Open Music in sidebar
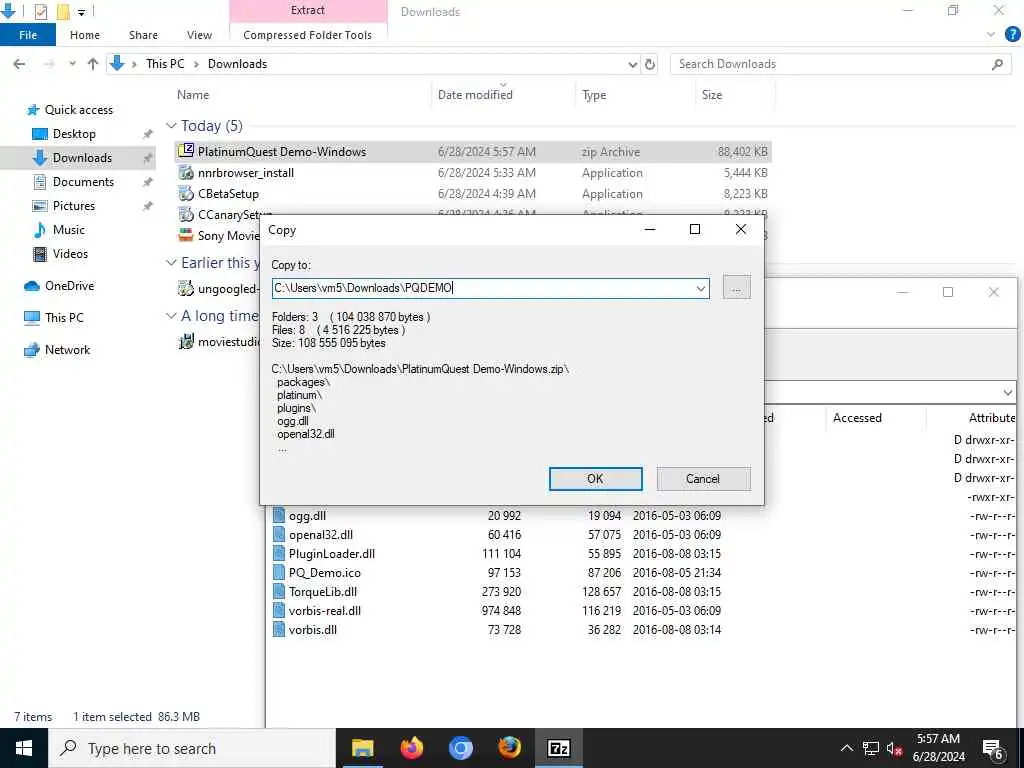The height and width of the screenshot is (768, 1024). (x=69, y=230)
